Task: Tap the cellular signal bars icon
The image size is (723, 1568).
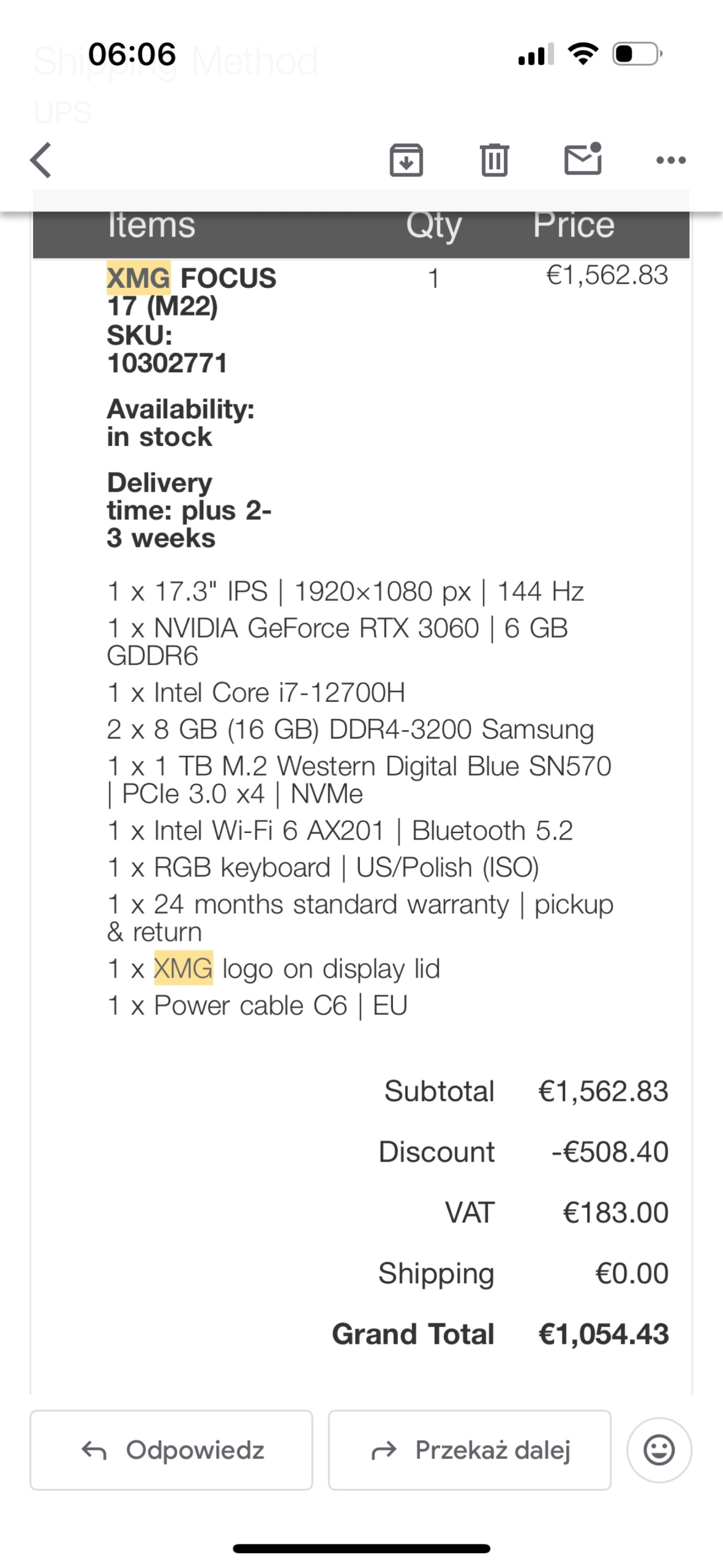Action: 536,54
